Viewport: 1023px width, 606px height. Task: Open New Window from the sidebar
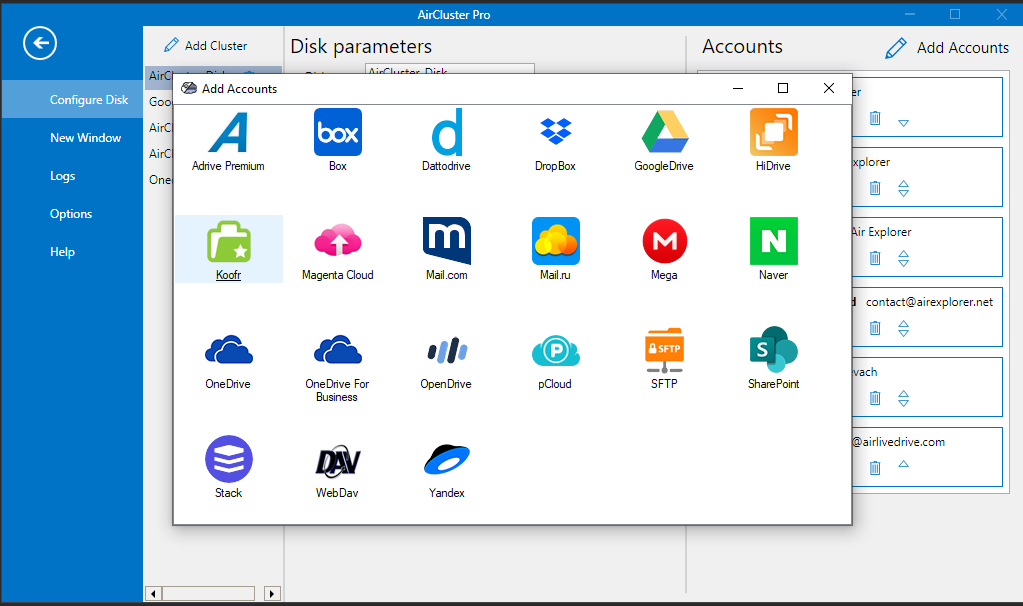click(x=85, y=138)
